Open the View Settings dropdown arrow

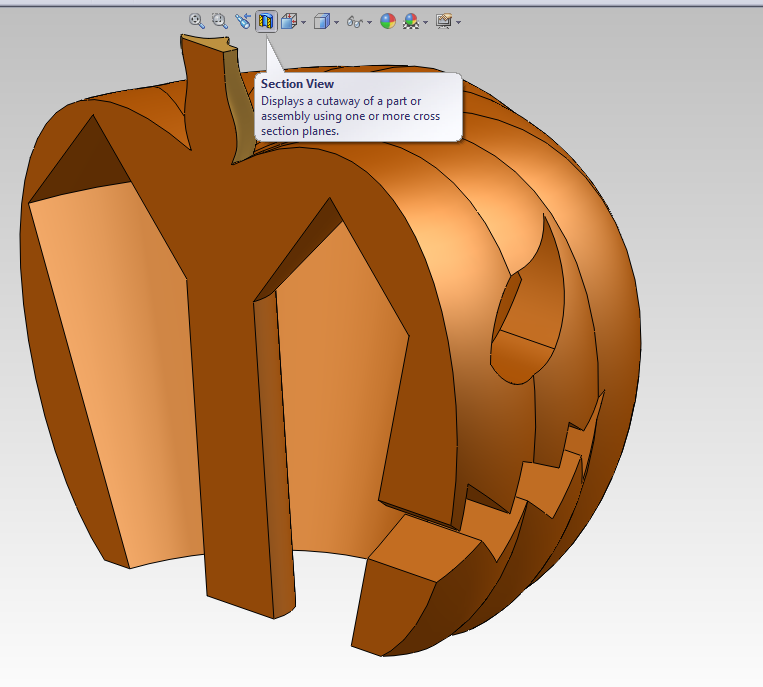(459, 22)
